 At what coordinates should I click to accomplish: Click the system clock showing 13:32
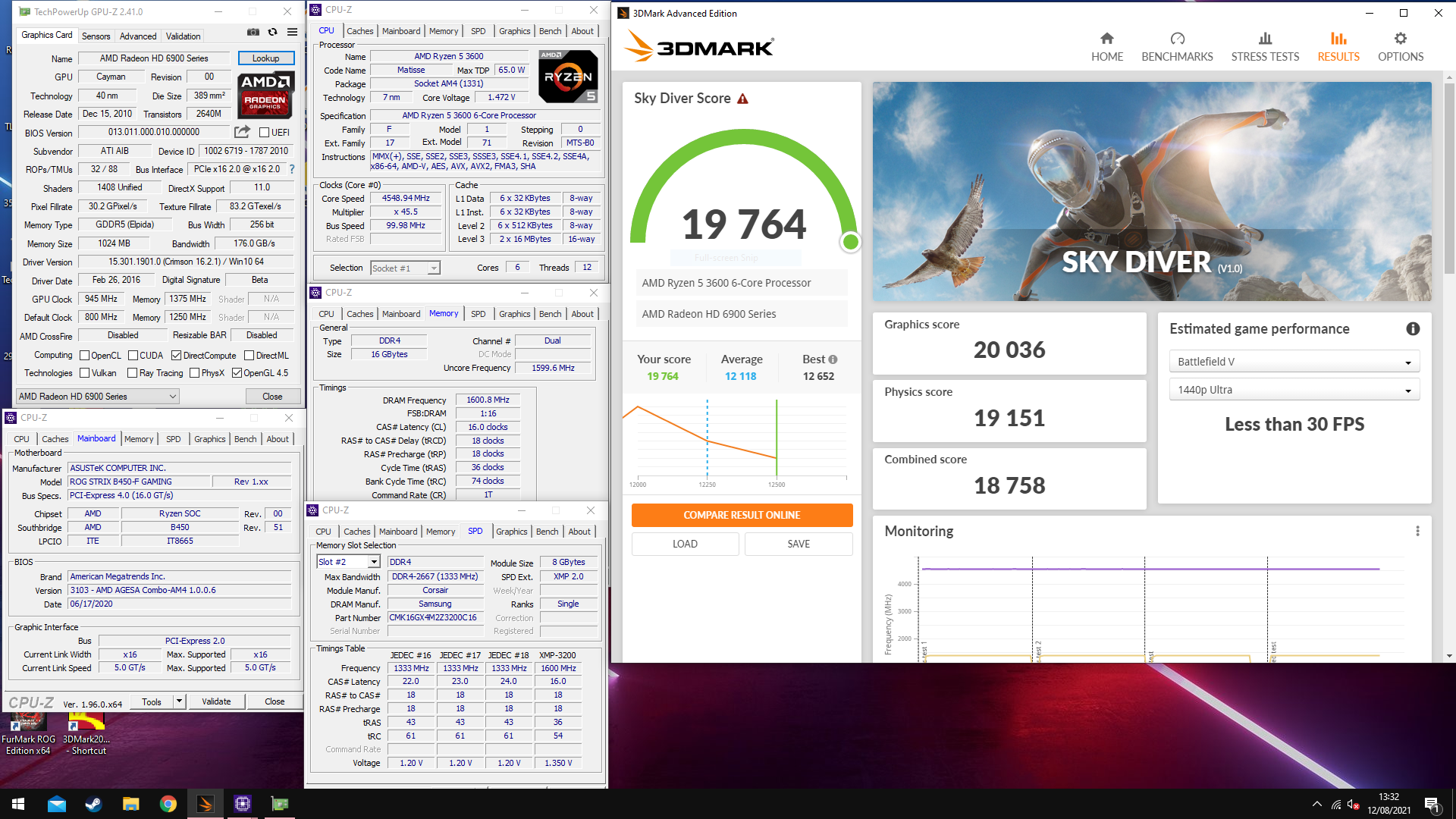tap(1389, 797)
